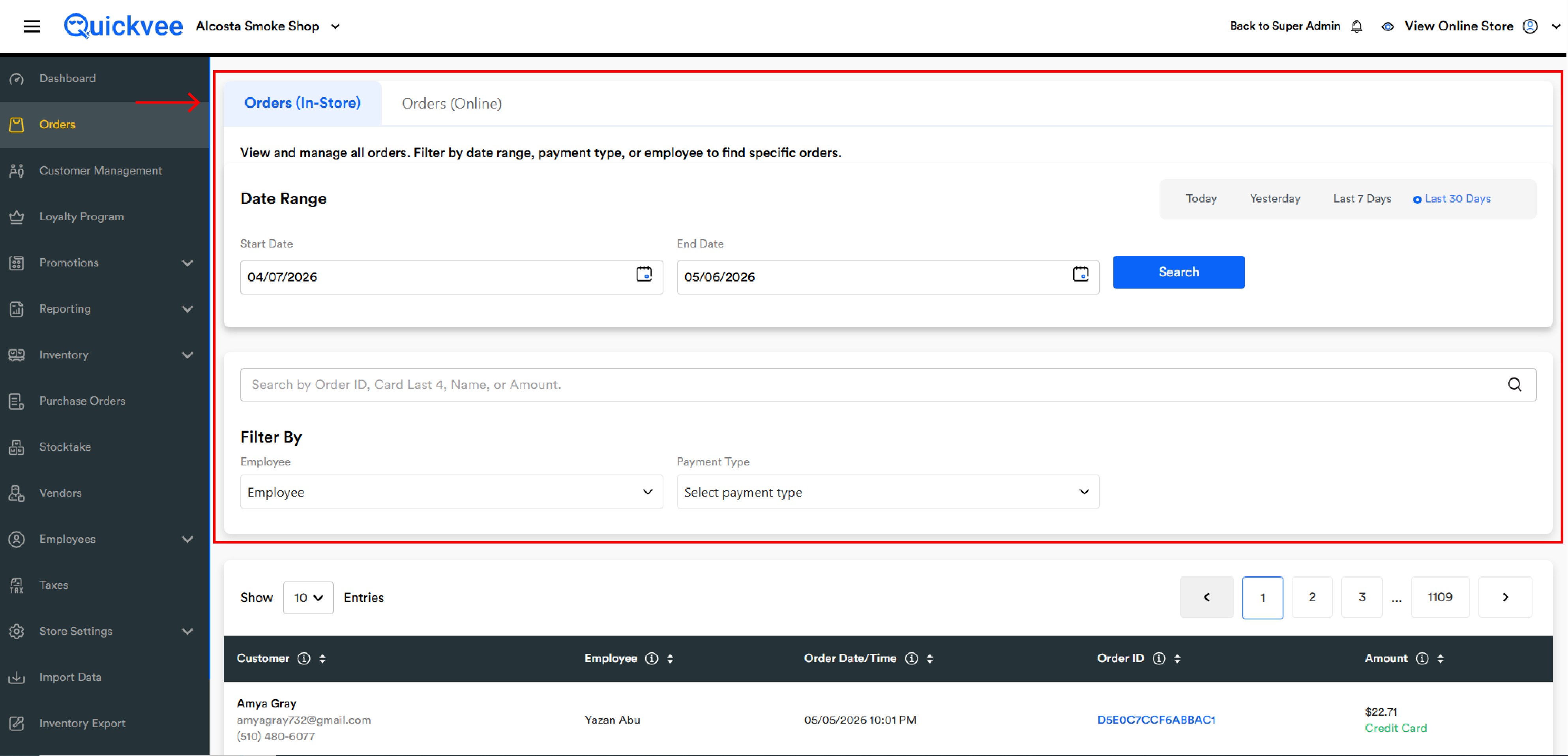Screen dimensions: 1568x756
Task: Click the Amount column info icon
Action: click(x=1422, y=658)
